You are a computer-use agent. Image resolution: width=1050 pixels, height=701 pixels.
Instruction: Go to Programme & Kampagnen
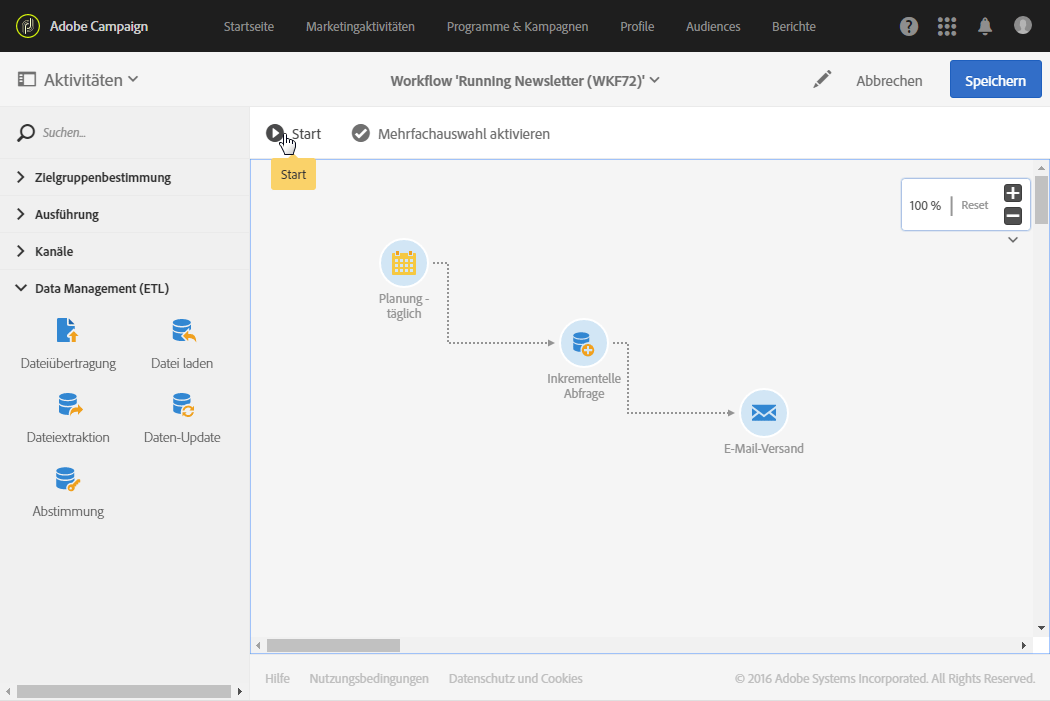(x=517, y=27)
